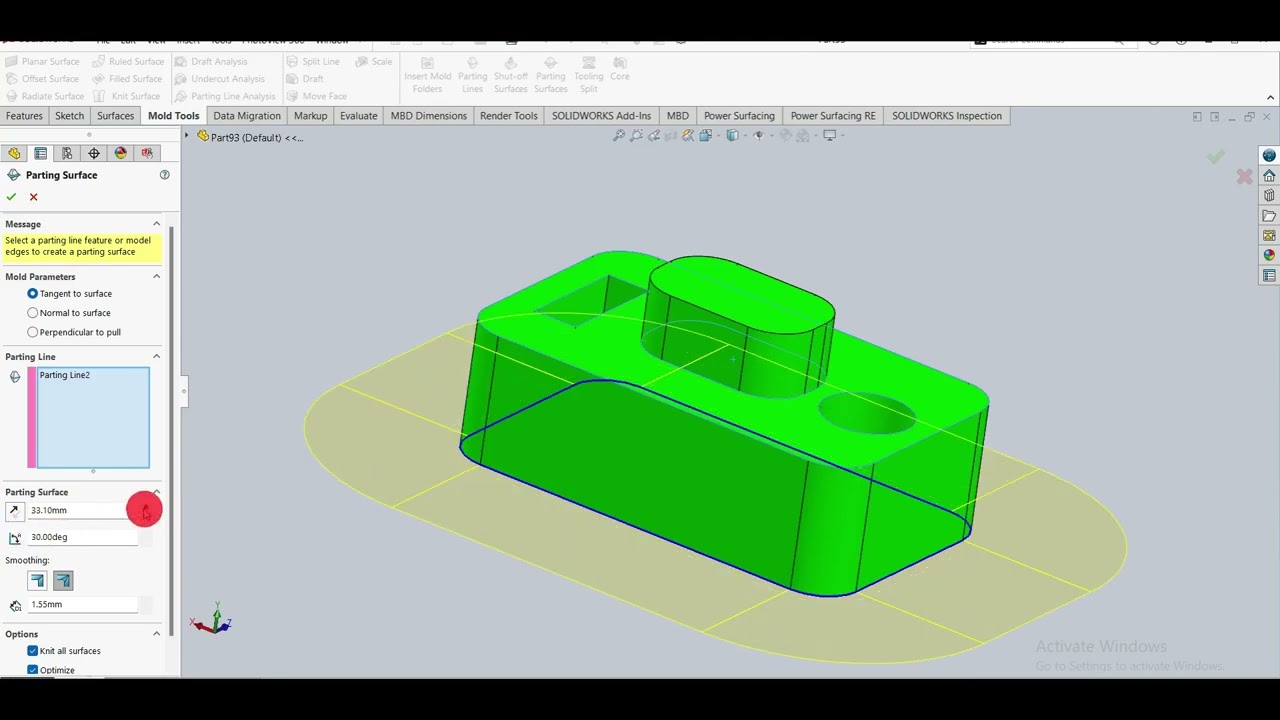This screenshot has width=1280, height=720.
Task: Open the Surfaces tab
Action: [x=115, y=116]
